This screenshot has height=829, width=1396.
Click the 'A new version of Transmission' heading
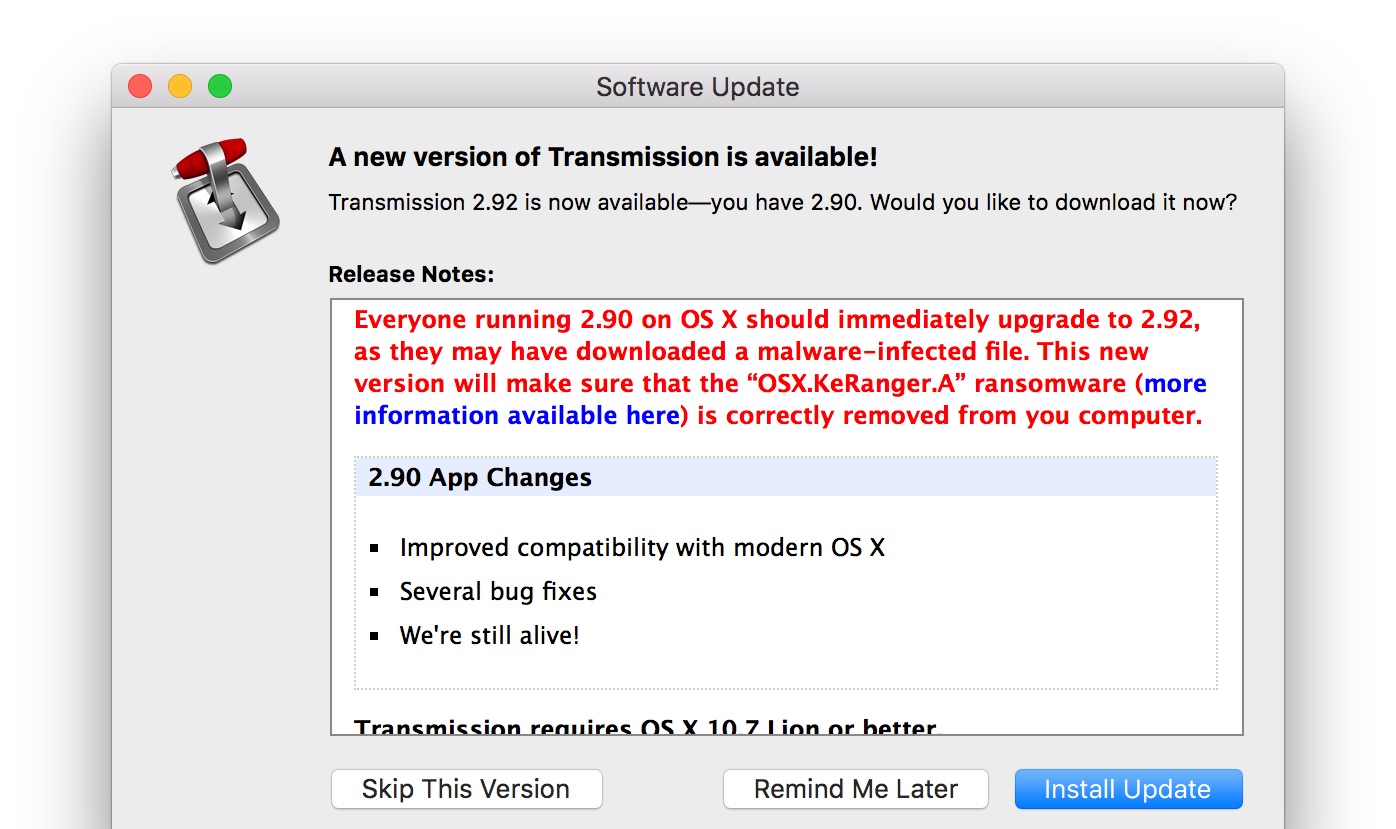coord(603,157)
